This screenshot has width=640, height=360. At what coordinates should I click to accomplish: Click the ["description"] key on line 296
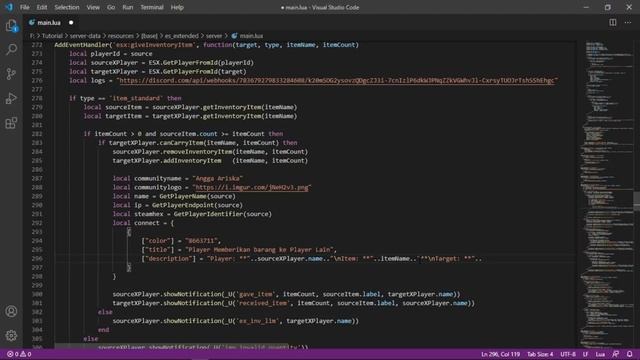pyautogui.click(x=169, y=259)
